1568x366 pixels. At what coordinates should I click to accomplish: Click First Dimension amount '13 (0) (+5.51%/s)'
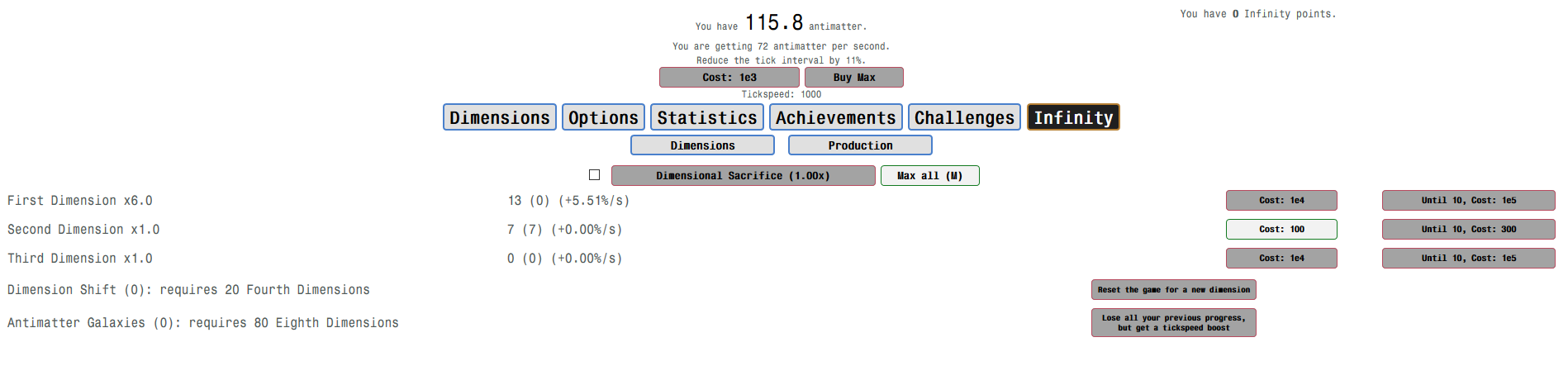568,201
